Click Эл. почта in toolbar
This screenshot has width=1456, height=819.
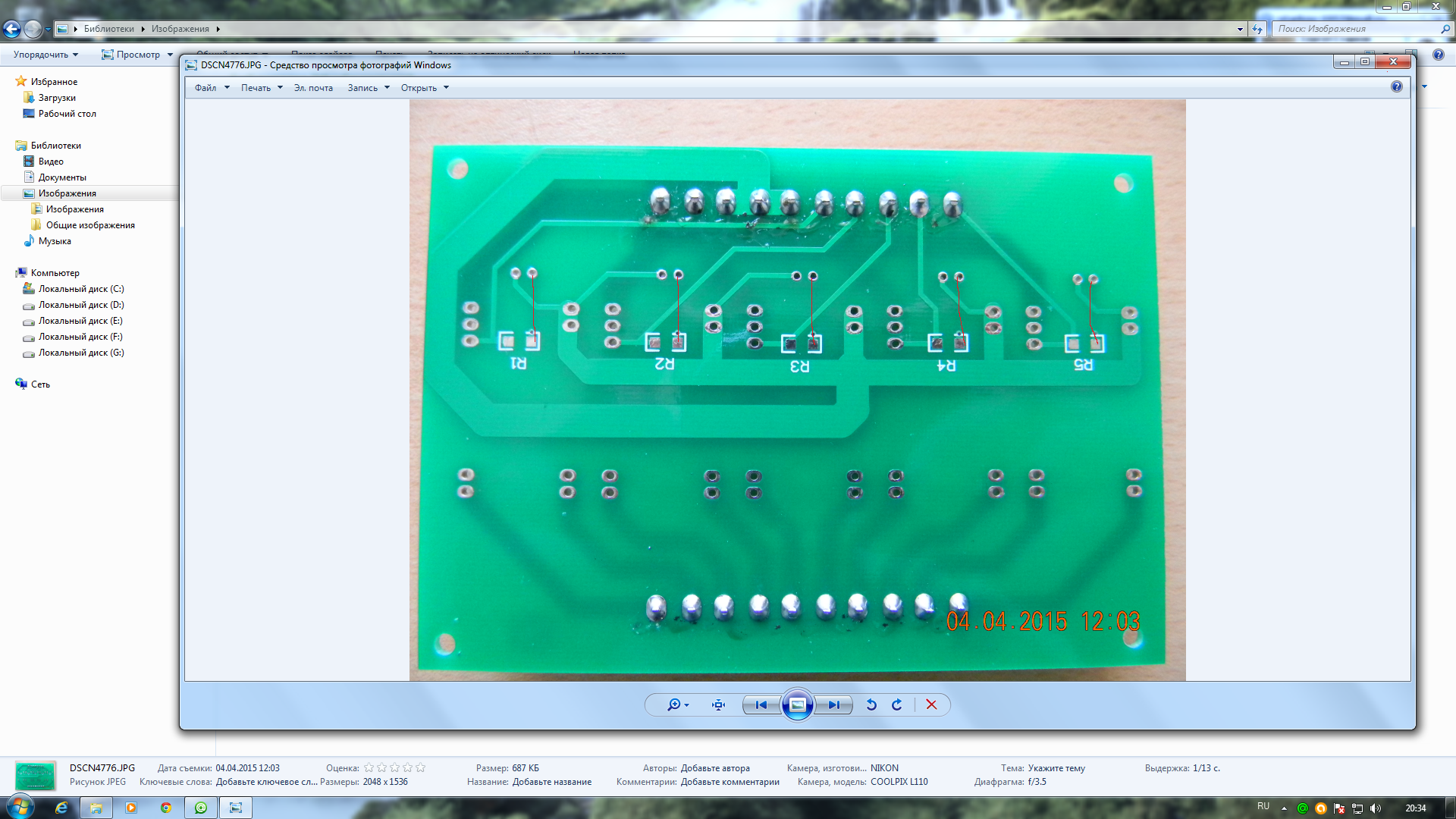click(x=313, y=88)
